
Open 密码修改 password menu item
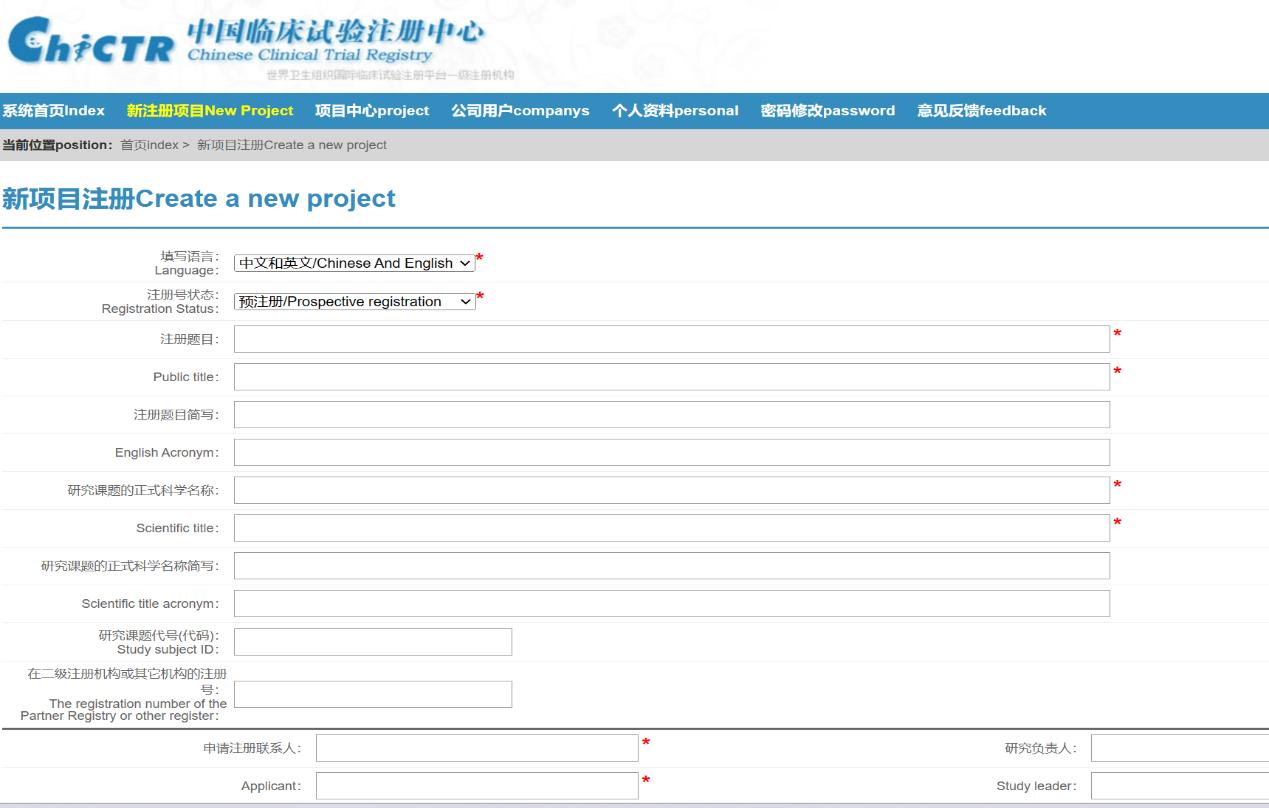click(827, 111)
